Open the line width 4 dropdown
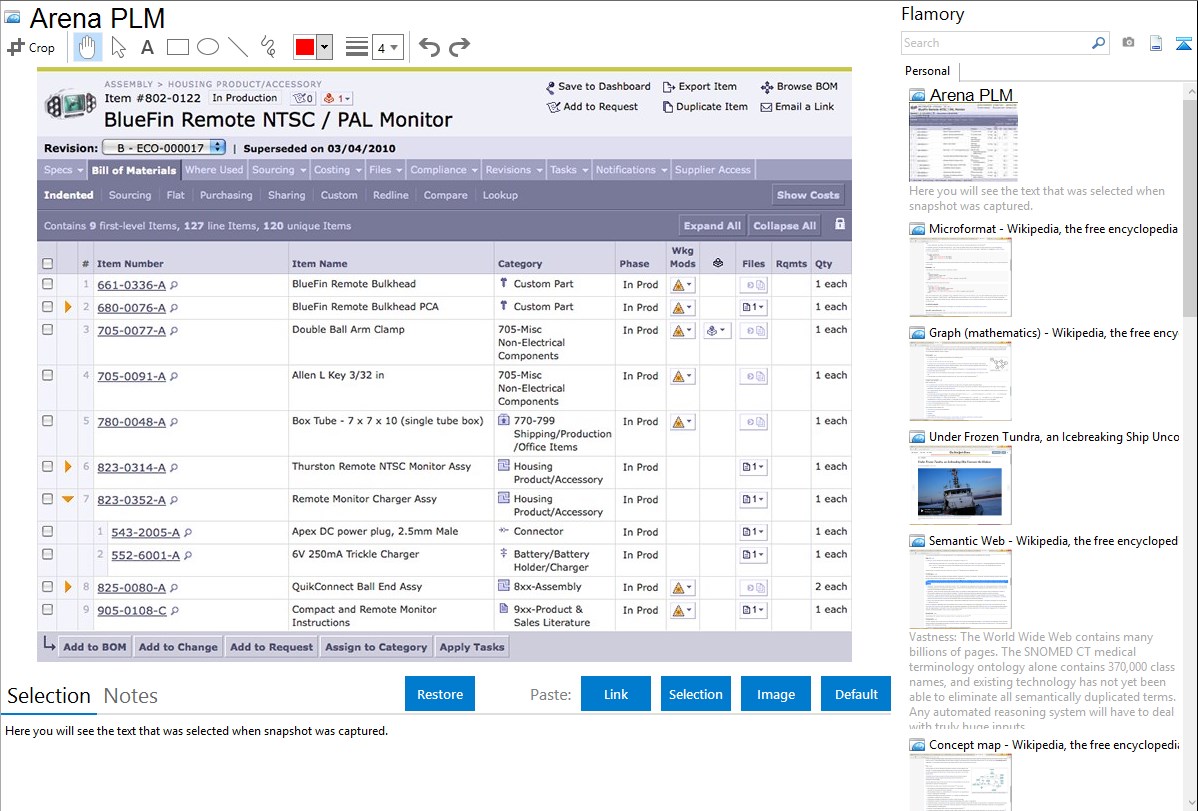1198x811 pixels. 387,48
